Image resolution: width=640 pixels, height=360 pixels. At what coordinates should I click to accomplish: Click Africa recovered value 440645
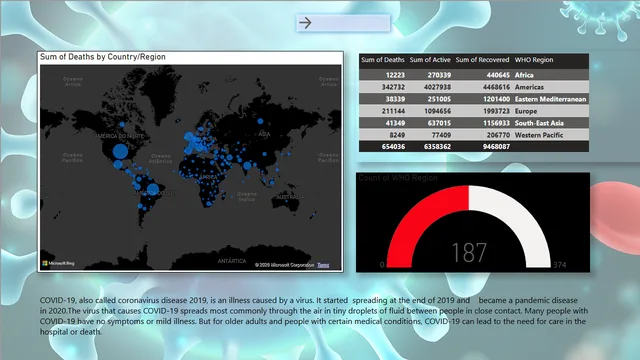(498, 75)
